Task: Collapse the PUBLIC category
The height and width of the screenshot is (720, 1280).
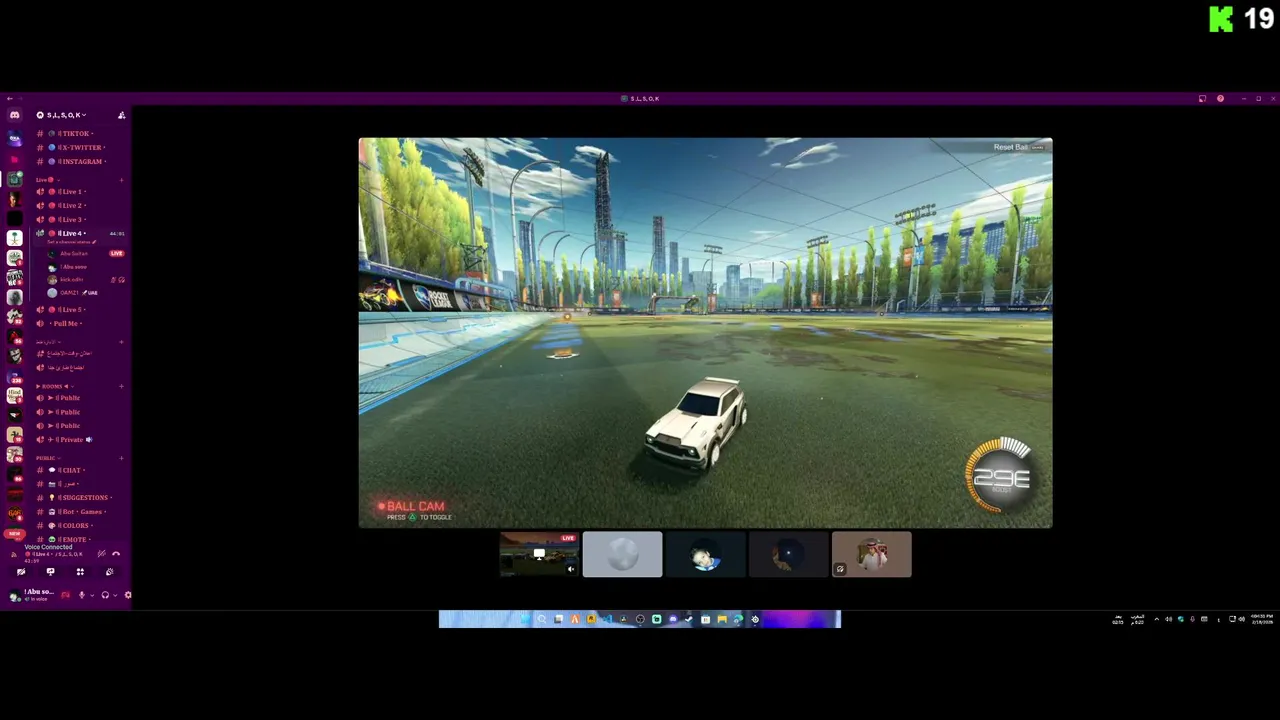Action: tap(48, 458)
